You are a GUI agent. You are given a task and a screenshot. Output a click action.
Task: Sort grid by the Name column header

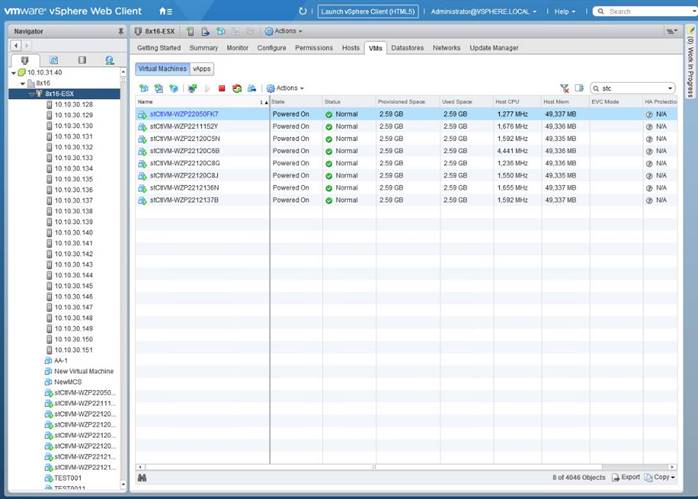(x=202, y=102)
